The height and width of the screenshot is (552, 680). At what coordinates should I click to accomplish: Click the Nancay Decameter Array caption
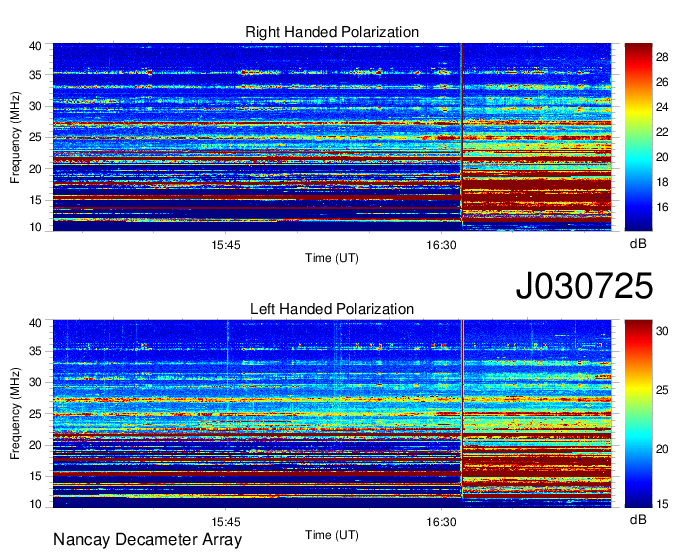point(147,540)
